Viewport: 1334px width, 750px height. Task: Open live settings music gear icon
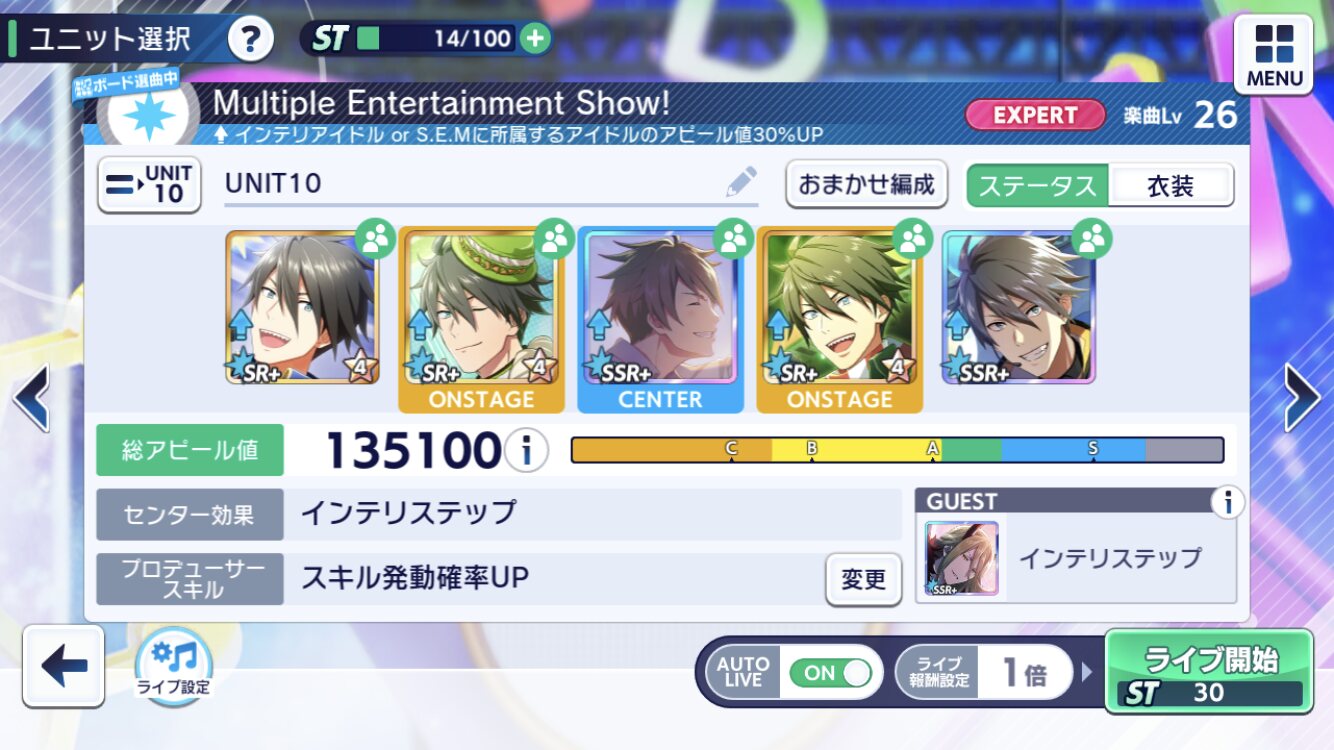[x=175, y=663]
